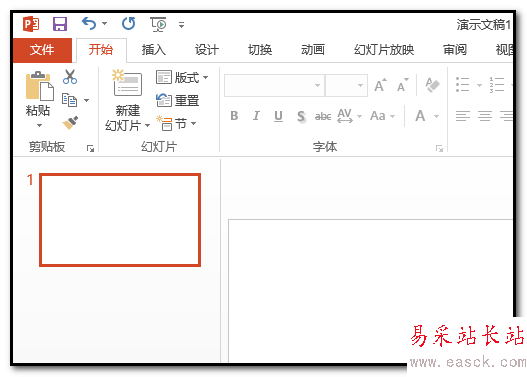
Task: Click the bullets list icon
Action: pyautogui.click(x=462, y=84)
